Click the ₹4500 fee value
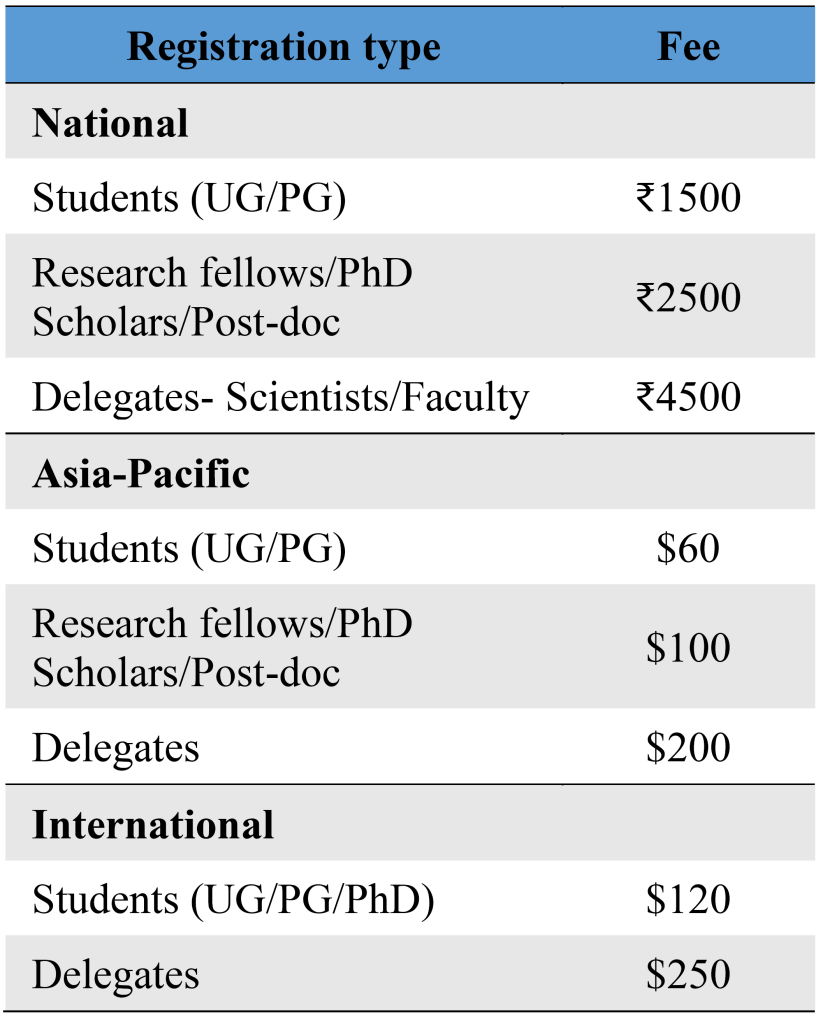Viewport: 823px width, 1024px height. click(688, 396)
